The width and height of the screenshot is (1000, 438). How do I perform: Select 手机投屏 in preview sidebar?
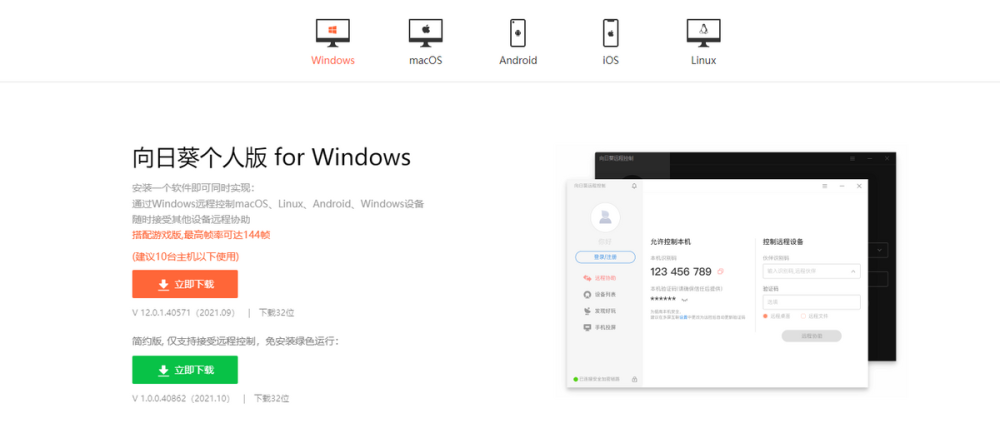point(600,328)
